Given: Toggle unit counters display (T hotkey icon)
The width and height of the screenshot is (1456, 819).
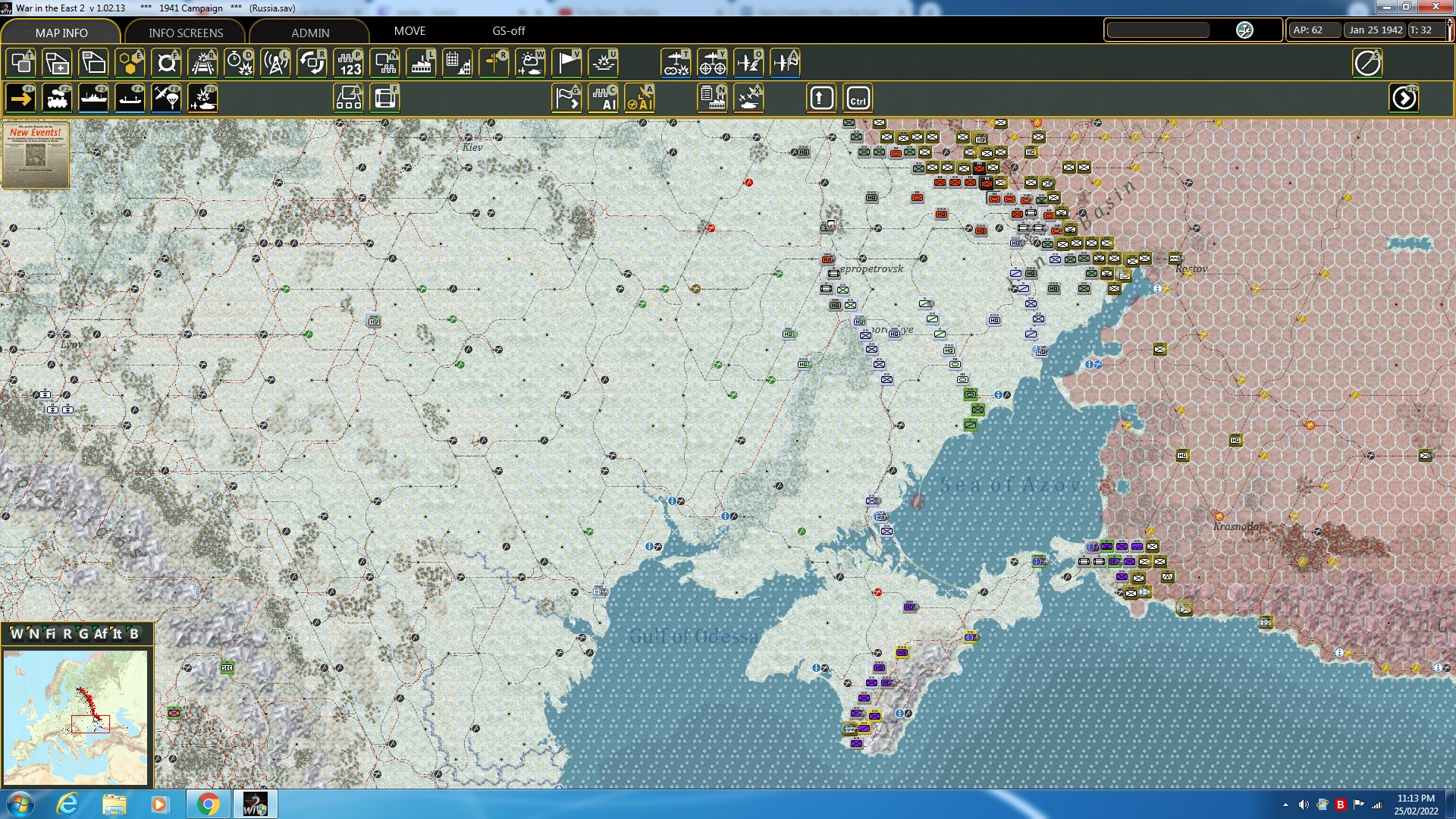Looking at the screenshot, I should tap(21, 63).
